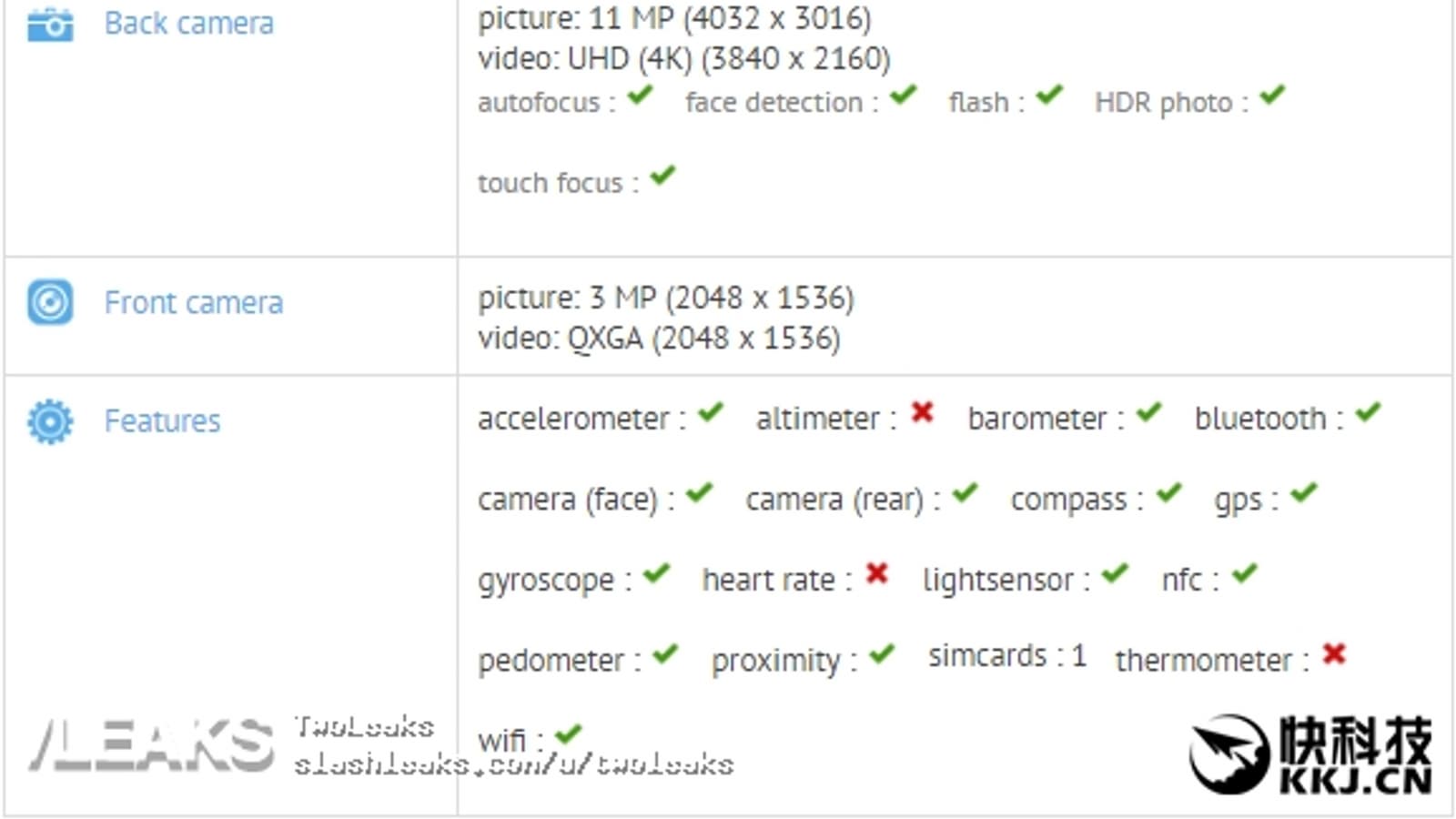Click the green check beside autofocus

click(x=641, y=95)
